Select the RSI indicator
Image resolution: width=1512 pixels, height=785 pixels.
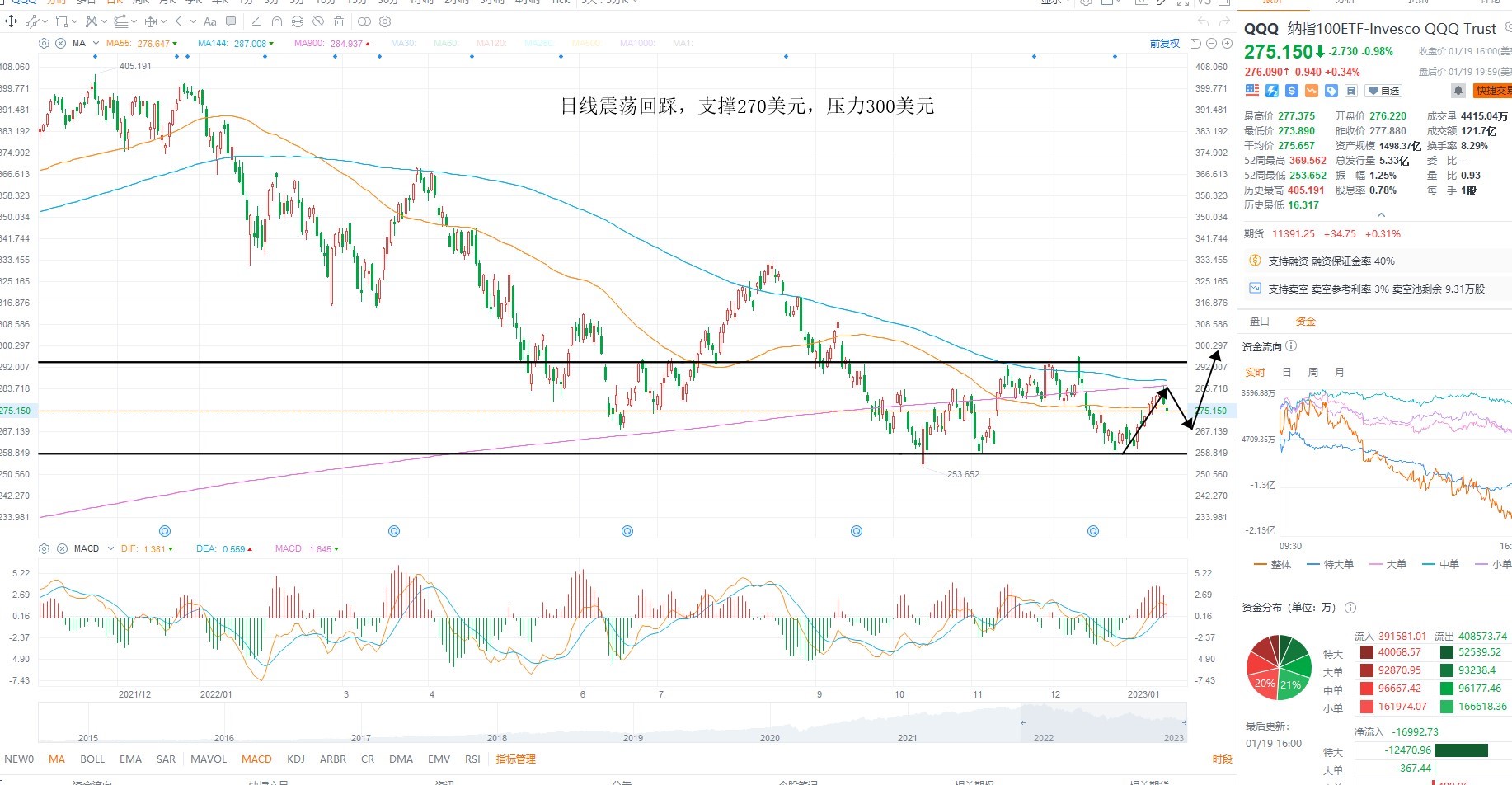tap(472, 759)
